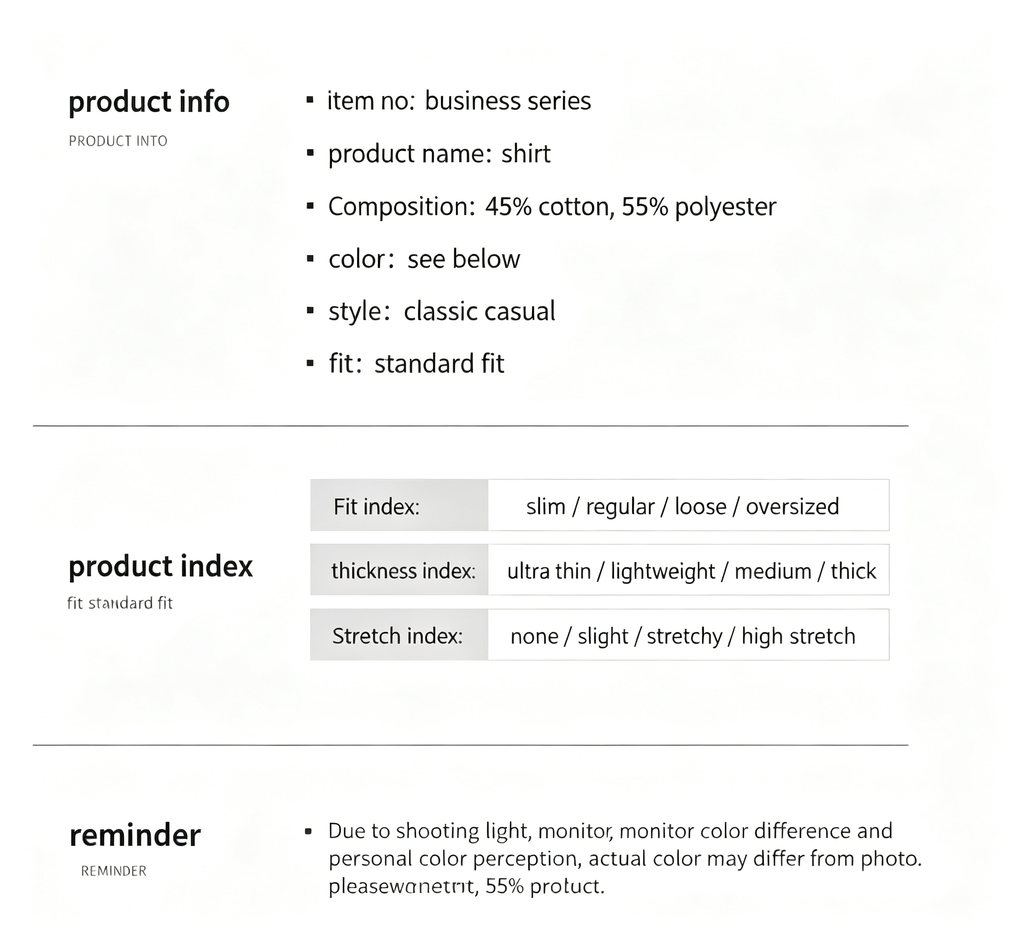1024x944 pixels.
Task: Select the ultra thin/lightweight/medium/thick cell
Action: point(688,570)
